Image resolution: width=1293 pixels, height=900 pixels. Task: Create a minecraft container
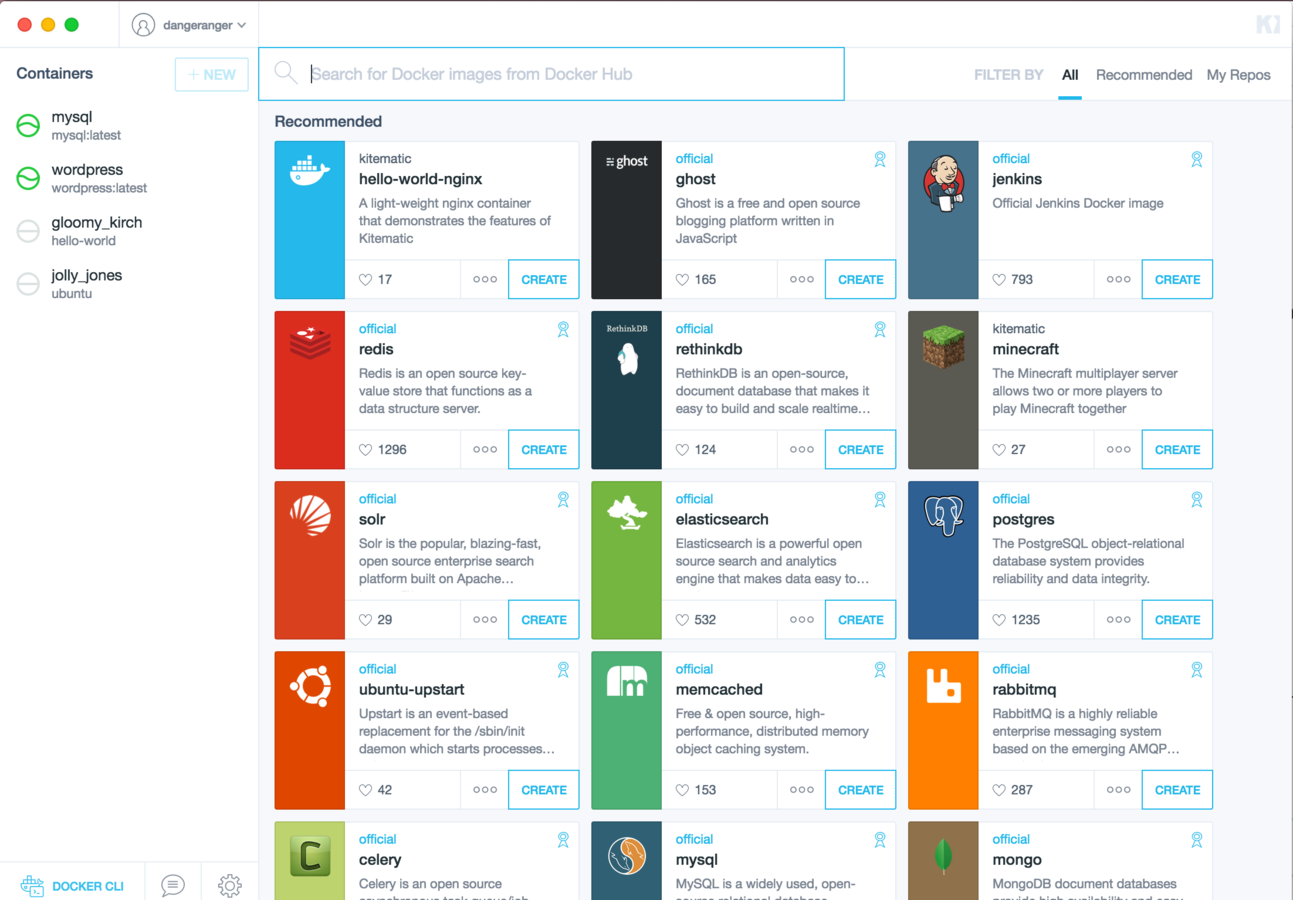(1177, 450)
